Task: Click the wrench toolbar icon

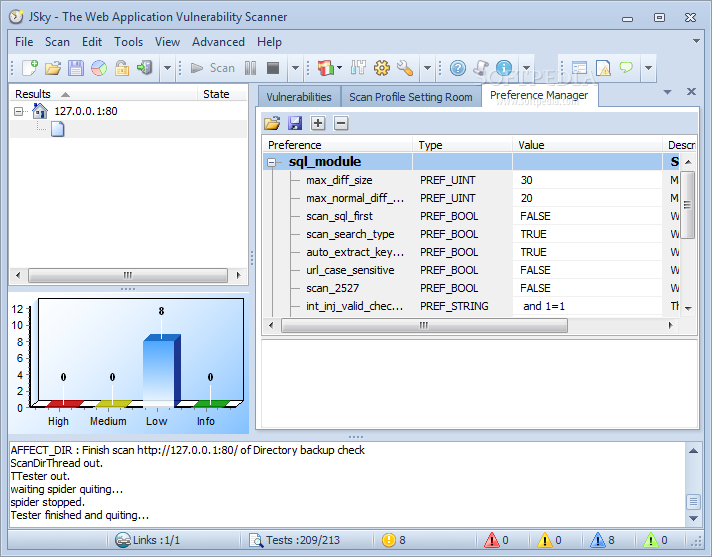Action: click(x=405, y=68)
